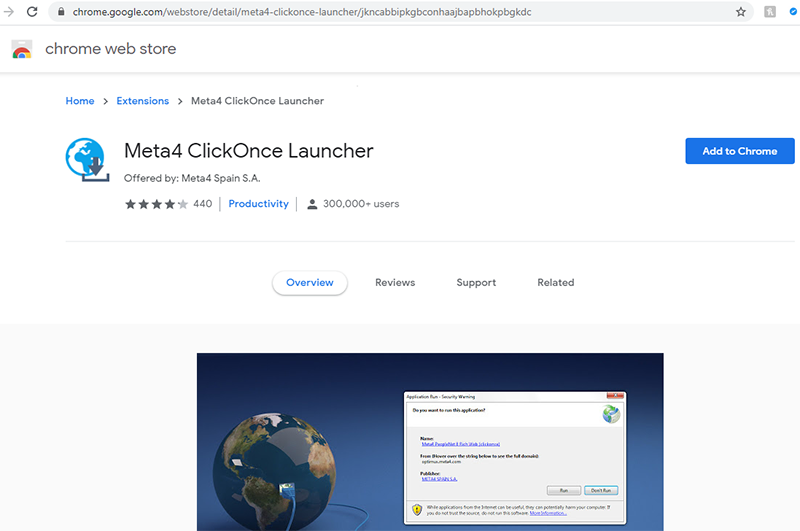
Task: Bookmark this page with the star icon
Action: [x=741, y=12]
